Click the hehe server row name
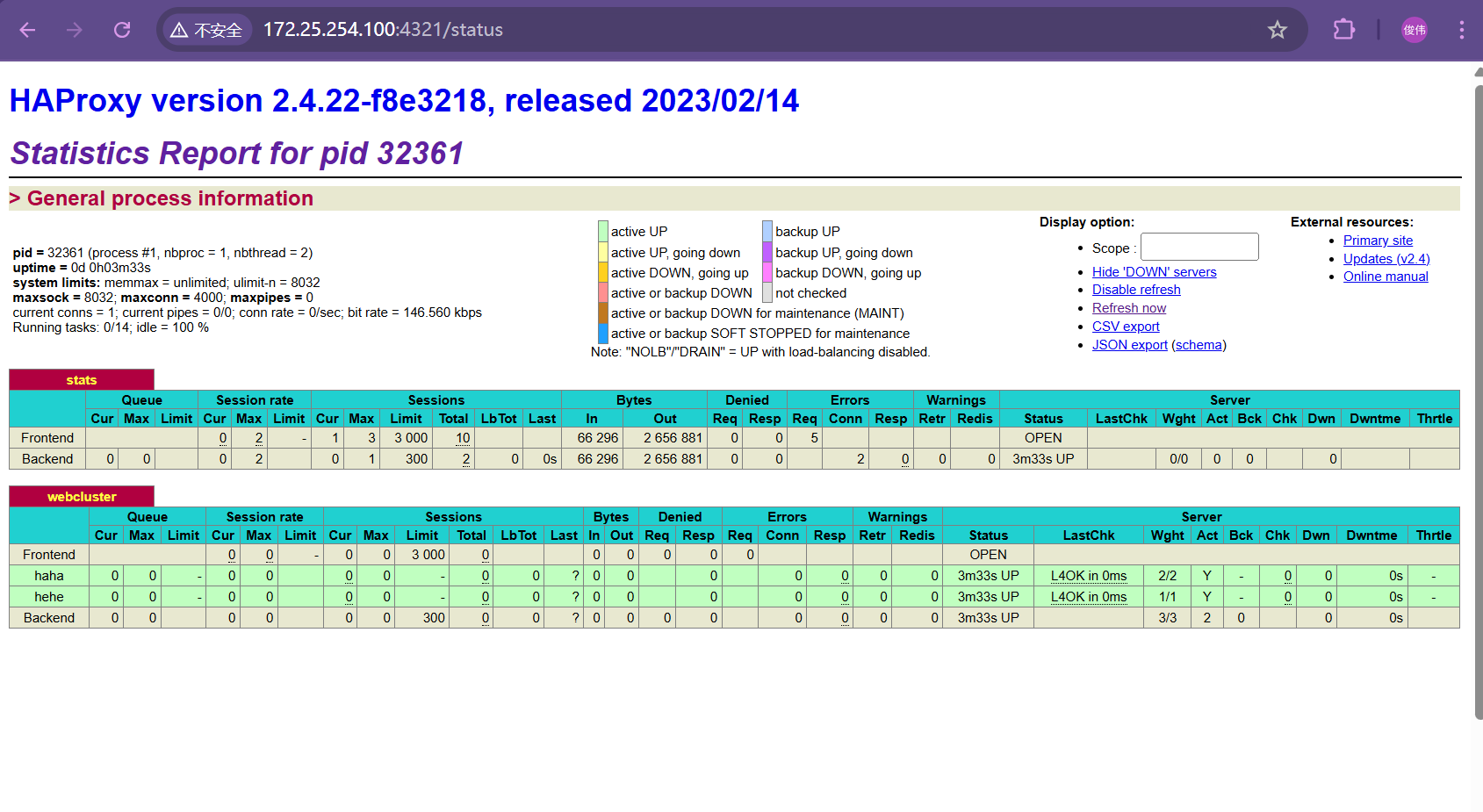Image resolution: width=1483 pixels, height=812 pixels. click(49, 597)
